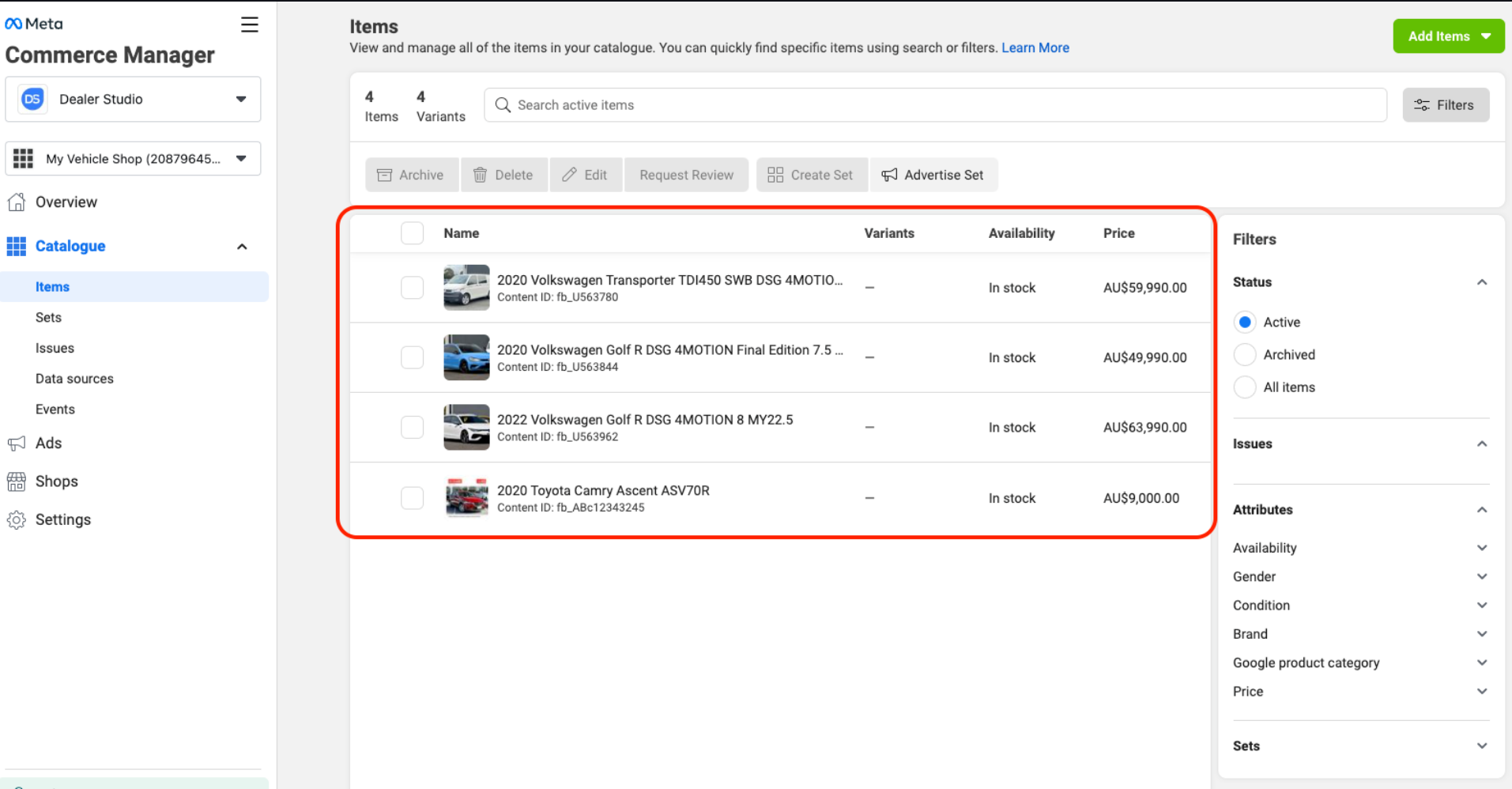Click the Add Items button

coord(1448,36)
